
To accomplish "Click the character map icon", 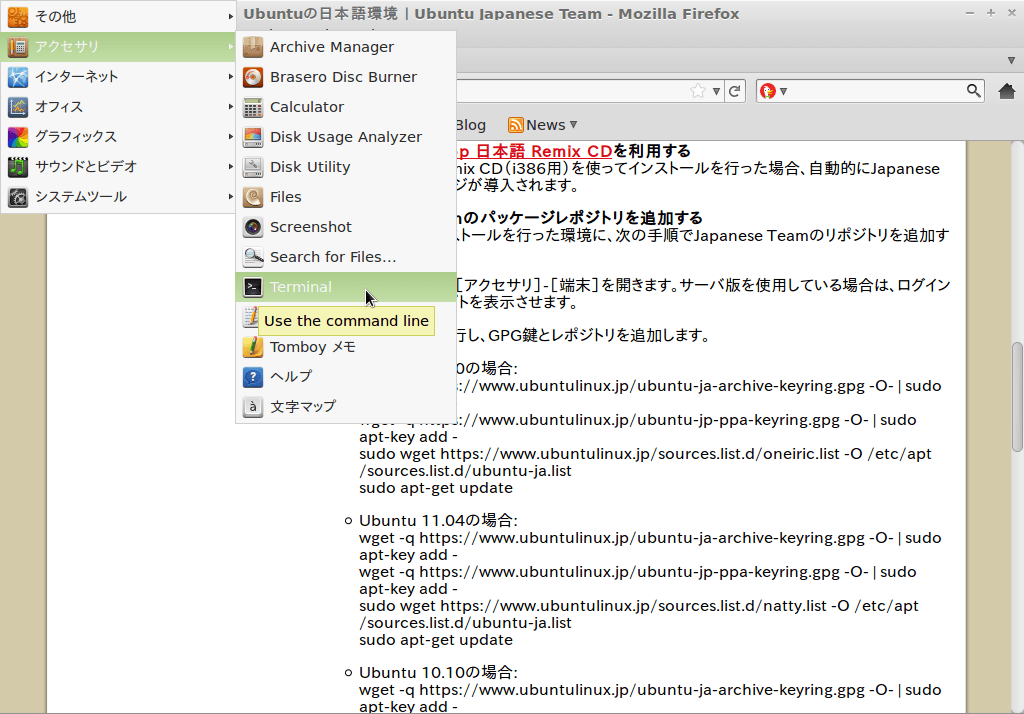I will point(253,407).
